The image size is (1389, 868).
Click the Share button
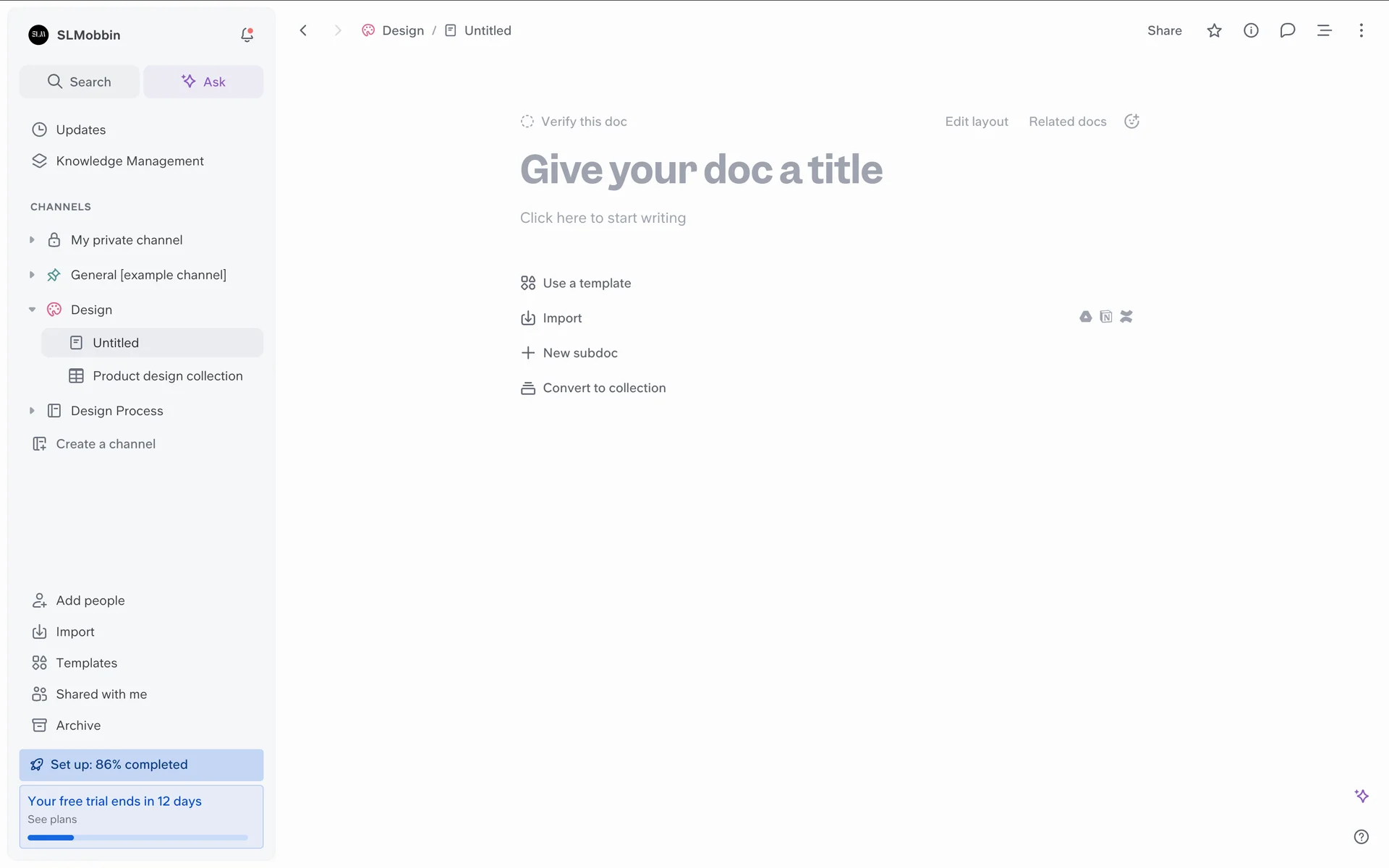tap(1164, 30)
